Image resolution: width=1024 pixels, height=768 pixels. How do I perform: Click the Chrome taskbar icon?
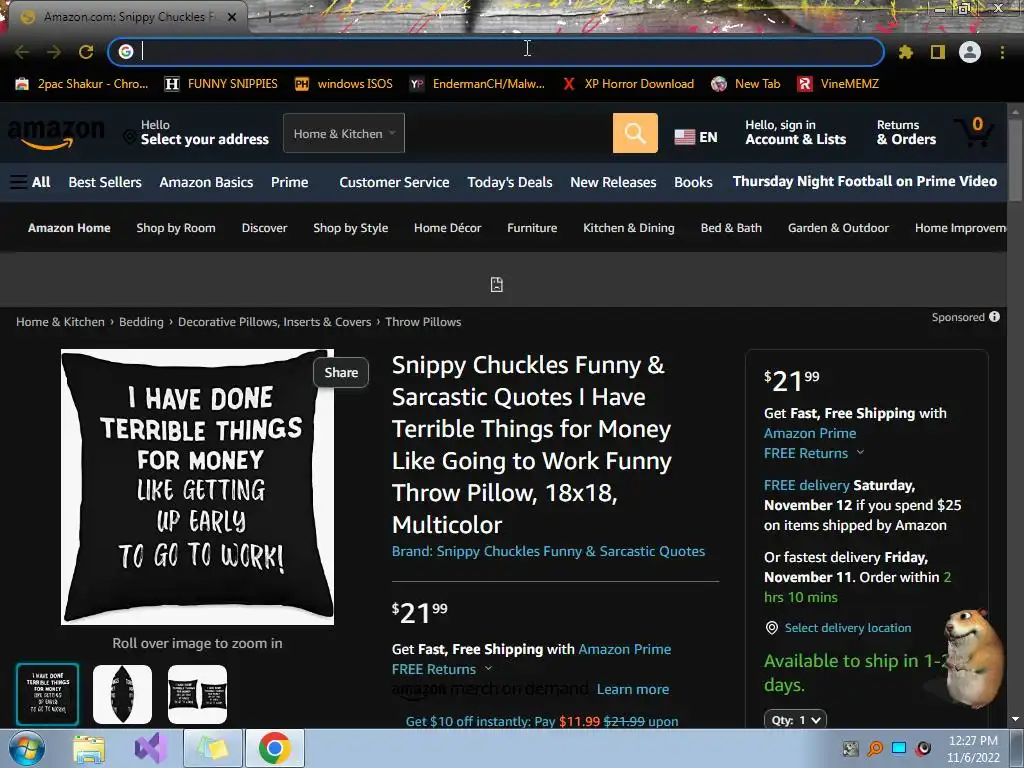[x=274, y=748]
